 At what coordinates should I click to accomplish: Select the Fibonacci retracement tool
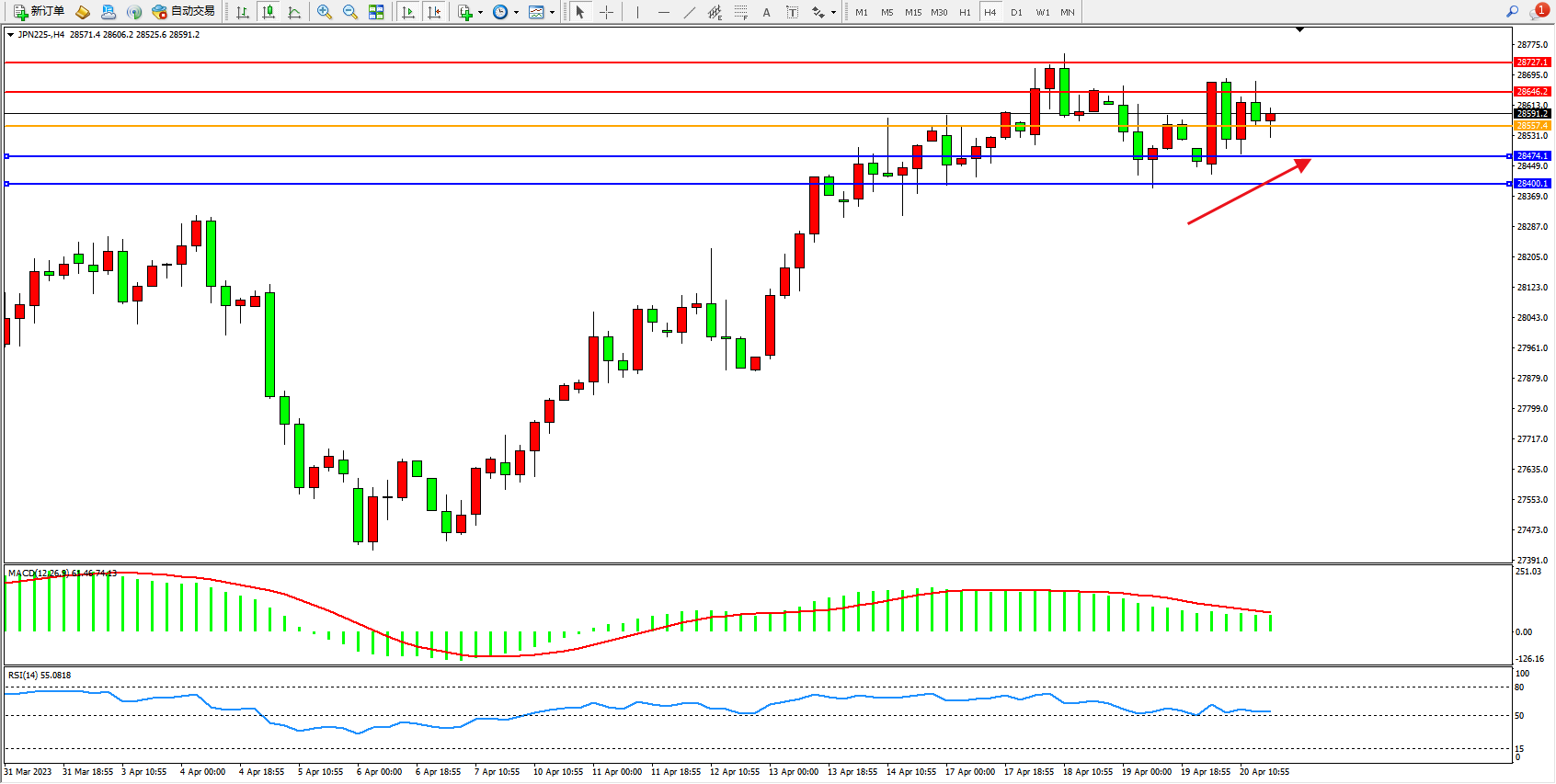[741, 12]
